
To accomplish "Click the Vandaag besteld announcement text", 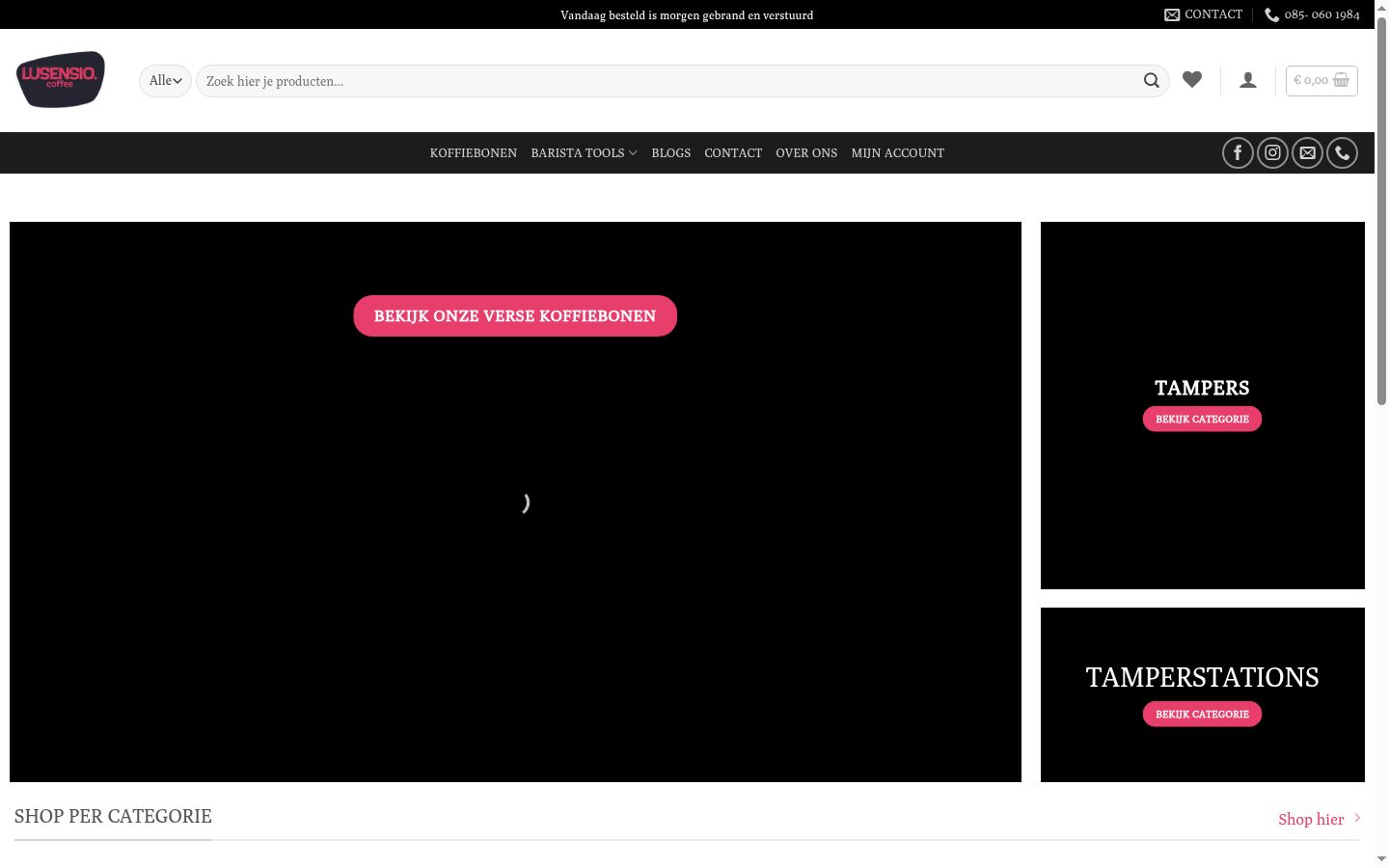I will click(x=687, y=15).
